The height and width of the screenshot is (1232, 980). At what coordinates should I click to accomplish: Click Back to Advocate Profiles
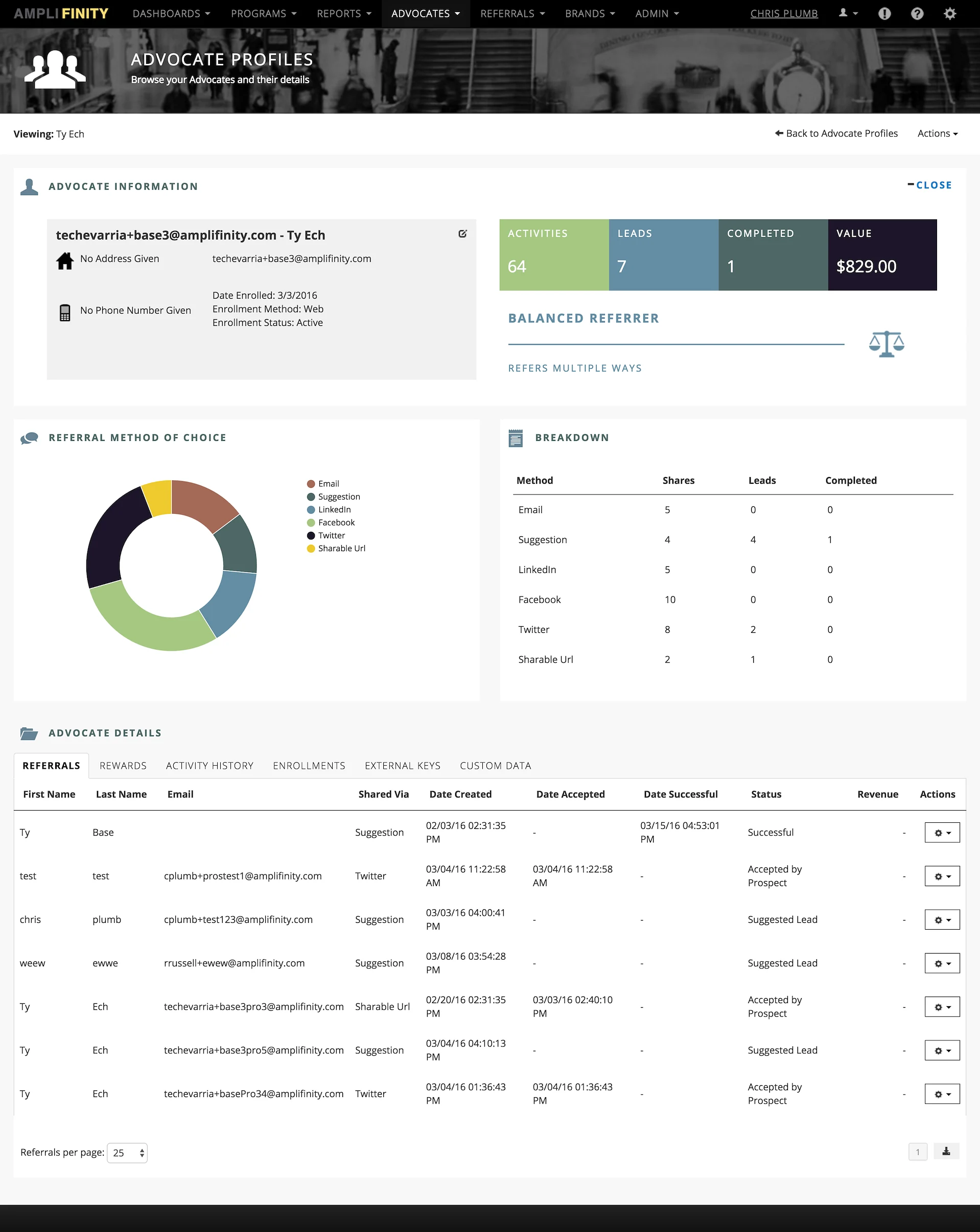[x=837, y=133]
